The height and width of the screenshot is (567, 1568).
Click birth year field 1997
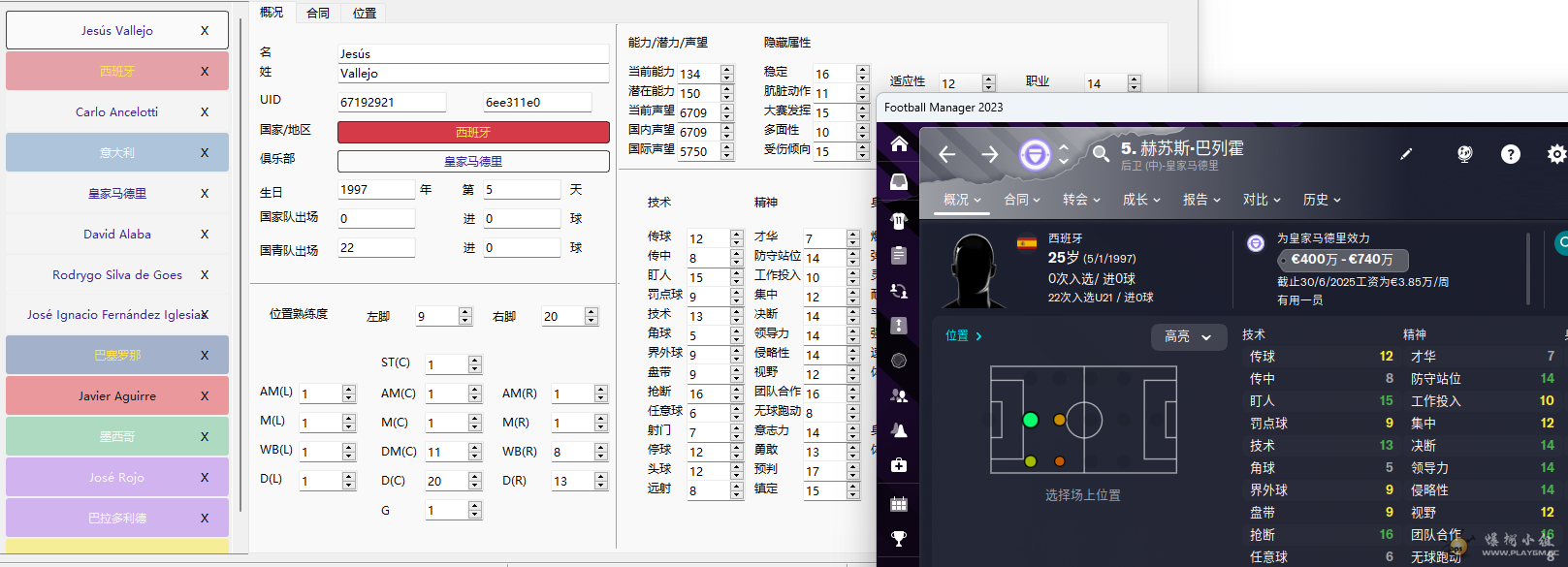point(376,189)
